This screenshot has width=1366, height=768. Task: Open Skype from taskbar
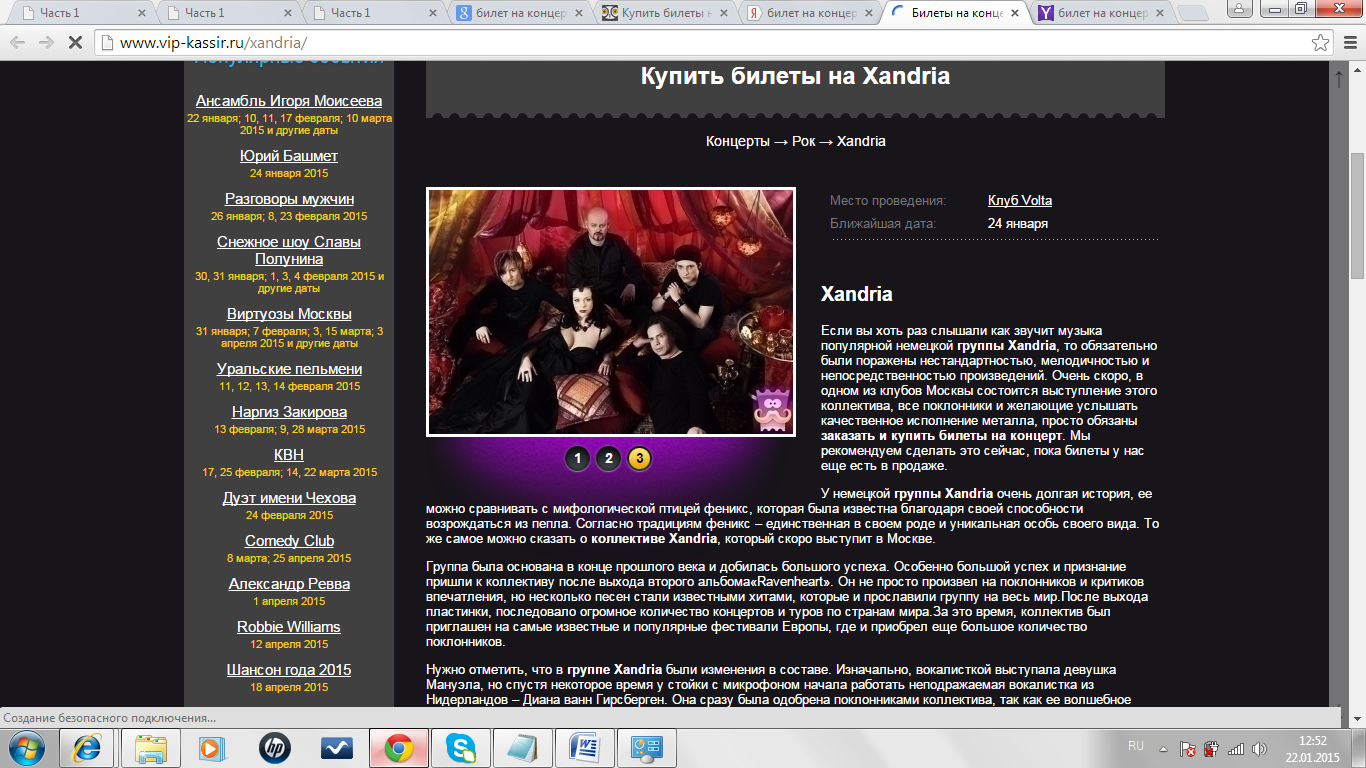pyautogui.click(x=461, y=748)
